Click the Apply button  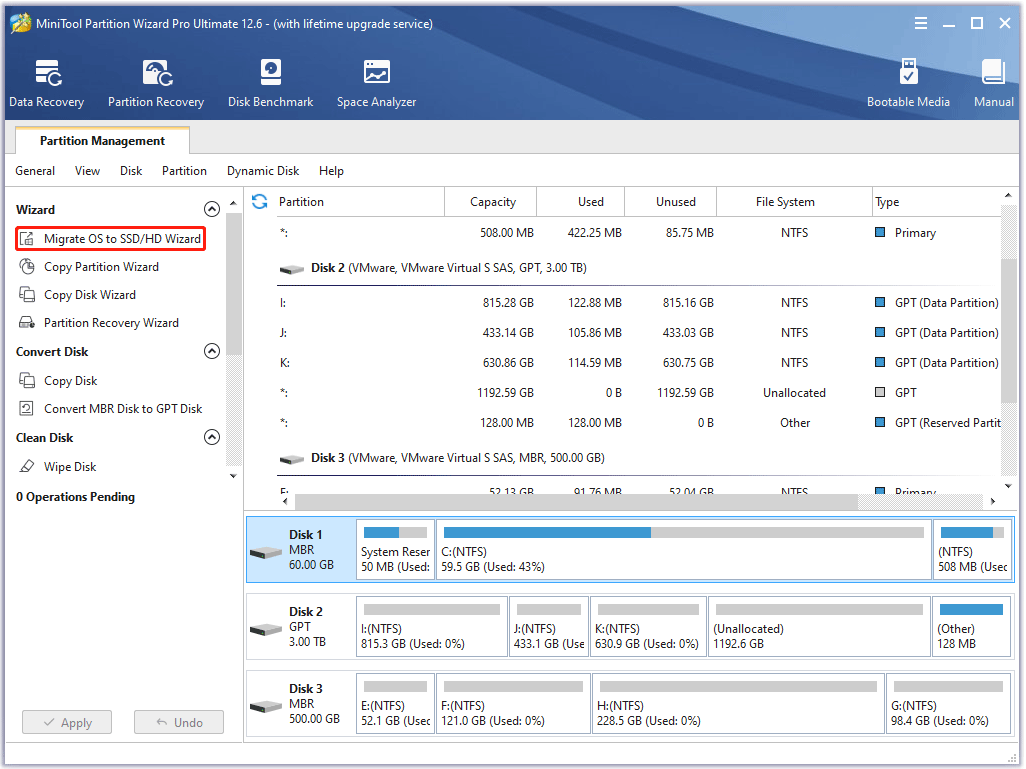(x=67, y=723)
